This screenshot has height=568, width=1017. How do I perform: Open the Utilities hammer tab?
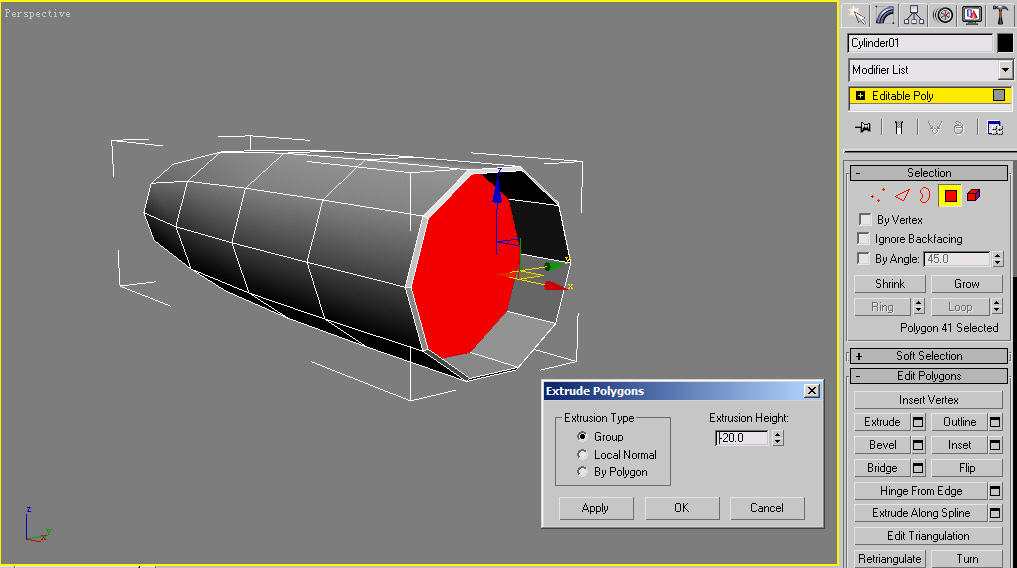pos(1000,15)
